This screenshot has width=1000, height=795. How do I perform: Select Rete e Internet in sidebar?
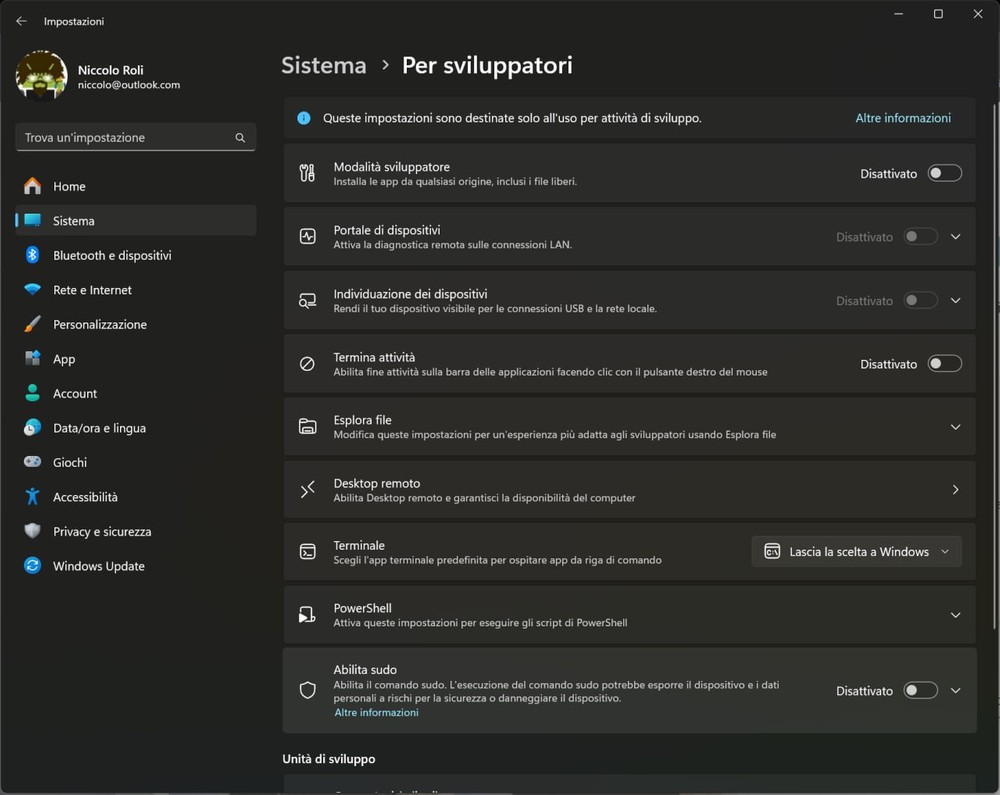pos(92,290)
